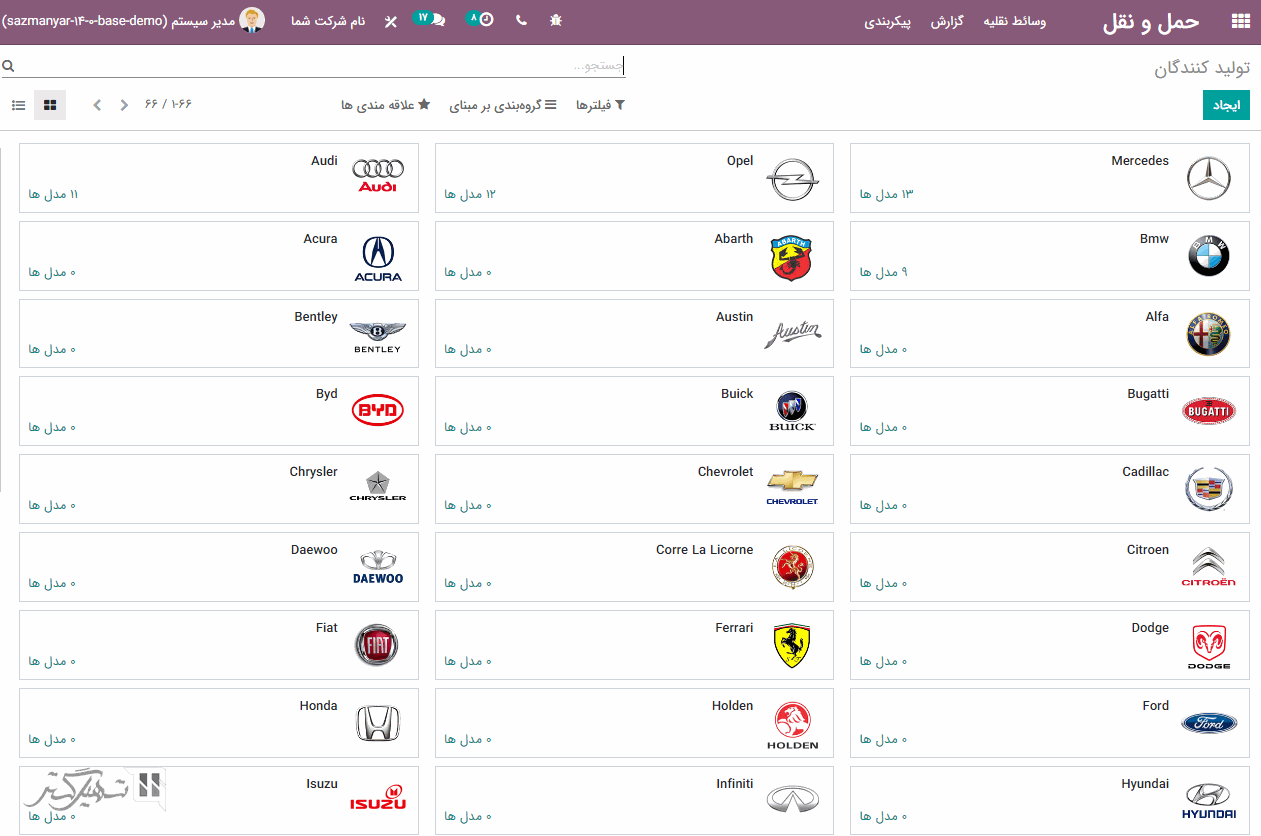Open the Buick manufacturer card

(634, 411)
